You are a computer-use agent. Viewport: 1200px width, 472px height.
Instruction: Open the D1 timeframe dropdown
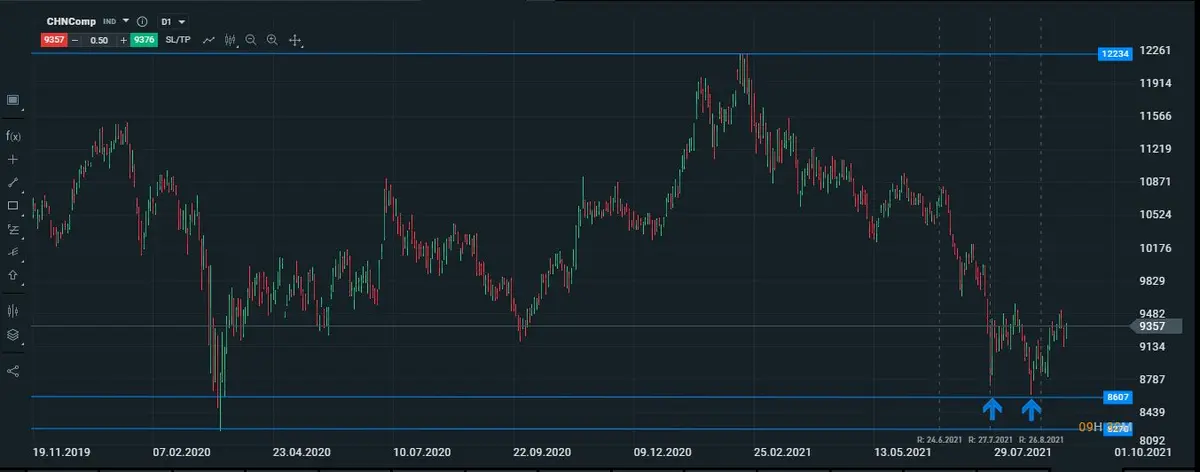click(x=173, y=21)
